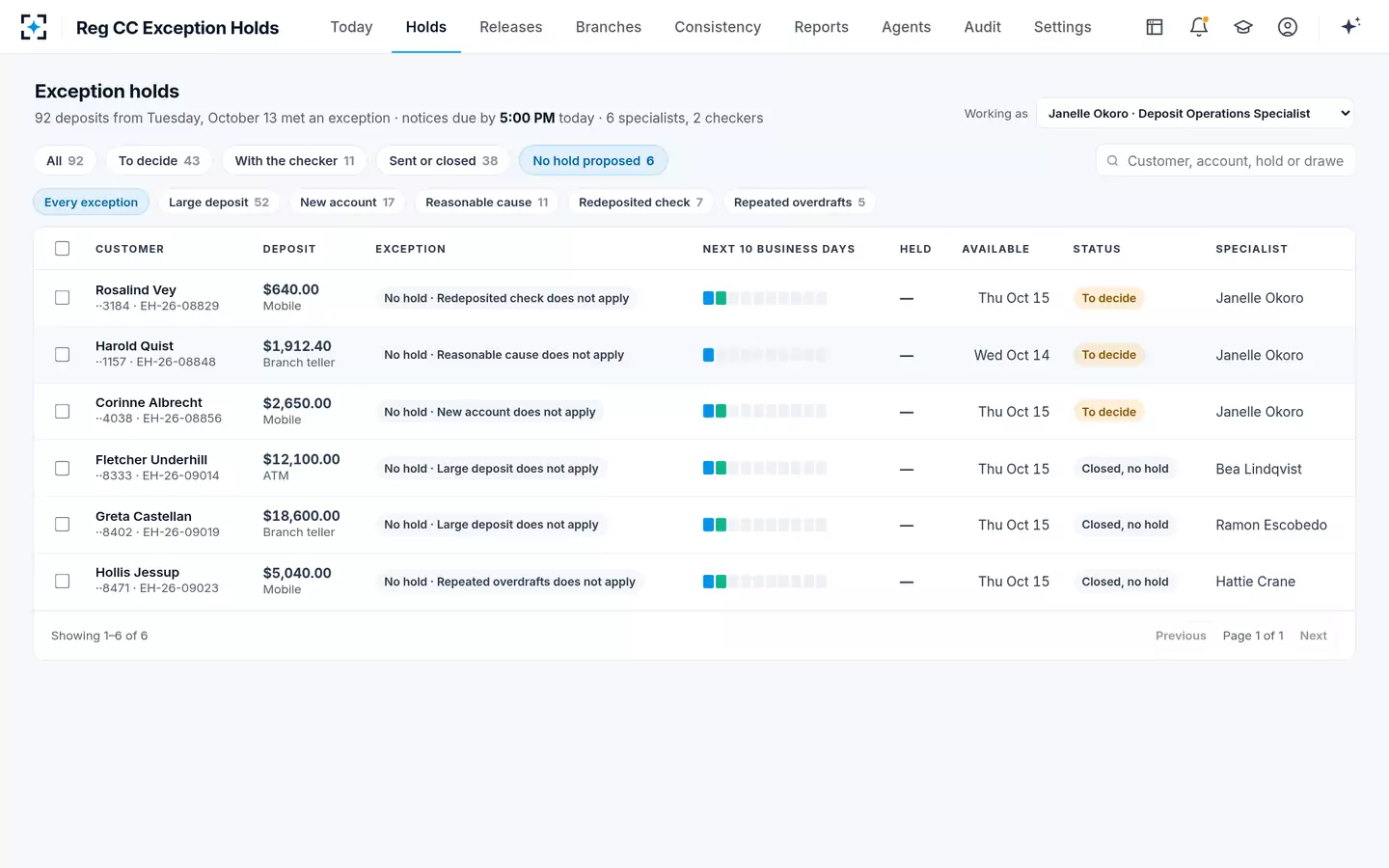Open the layout panel icon
The height and width of the screenshot is (868, 1389).
tap(1155, 27)
